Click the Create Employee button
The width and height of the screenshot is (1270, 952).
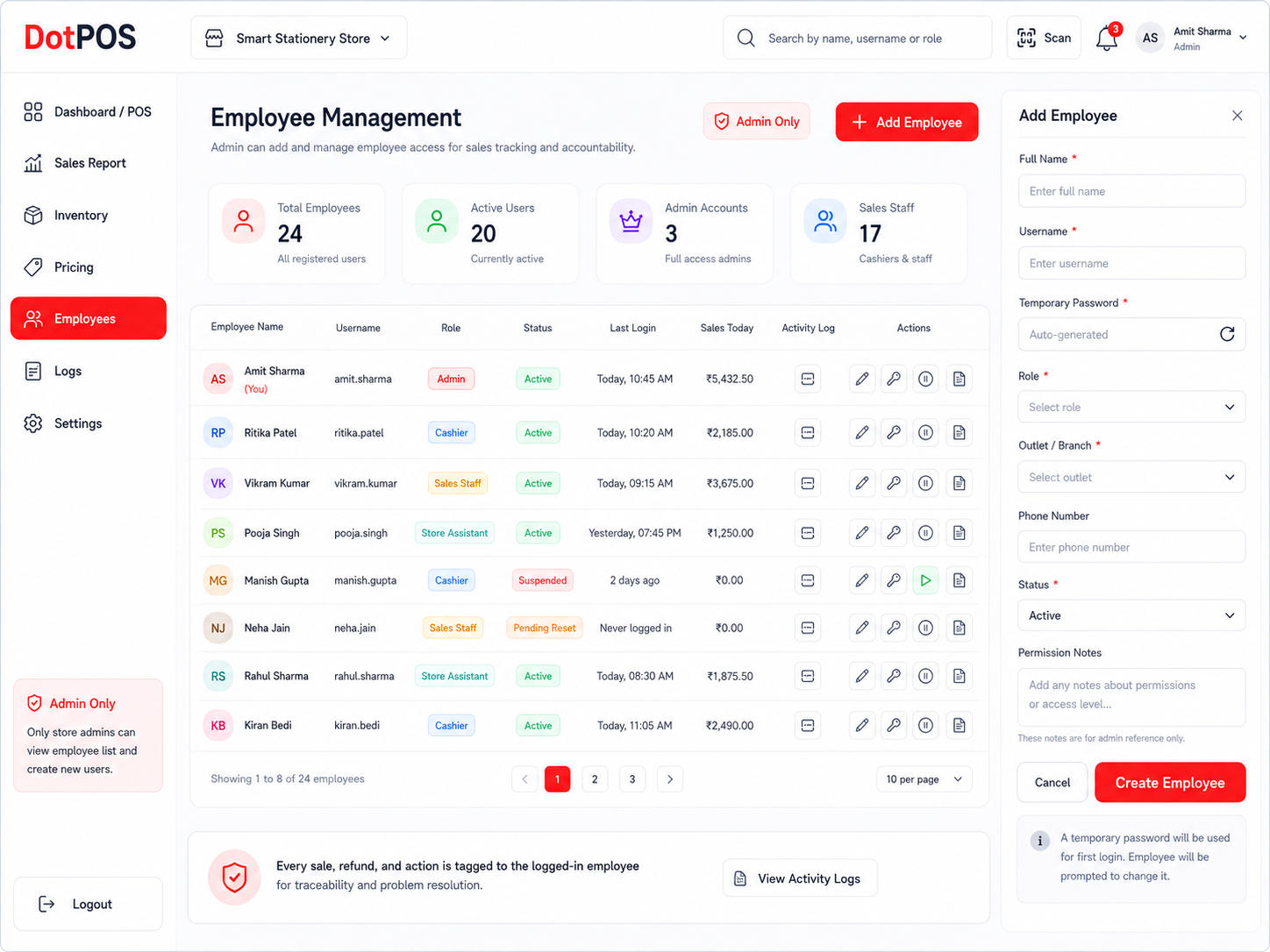(x=1170, y=783)
